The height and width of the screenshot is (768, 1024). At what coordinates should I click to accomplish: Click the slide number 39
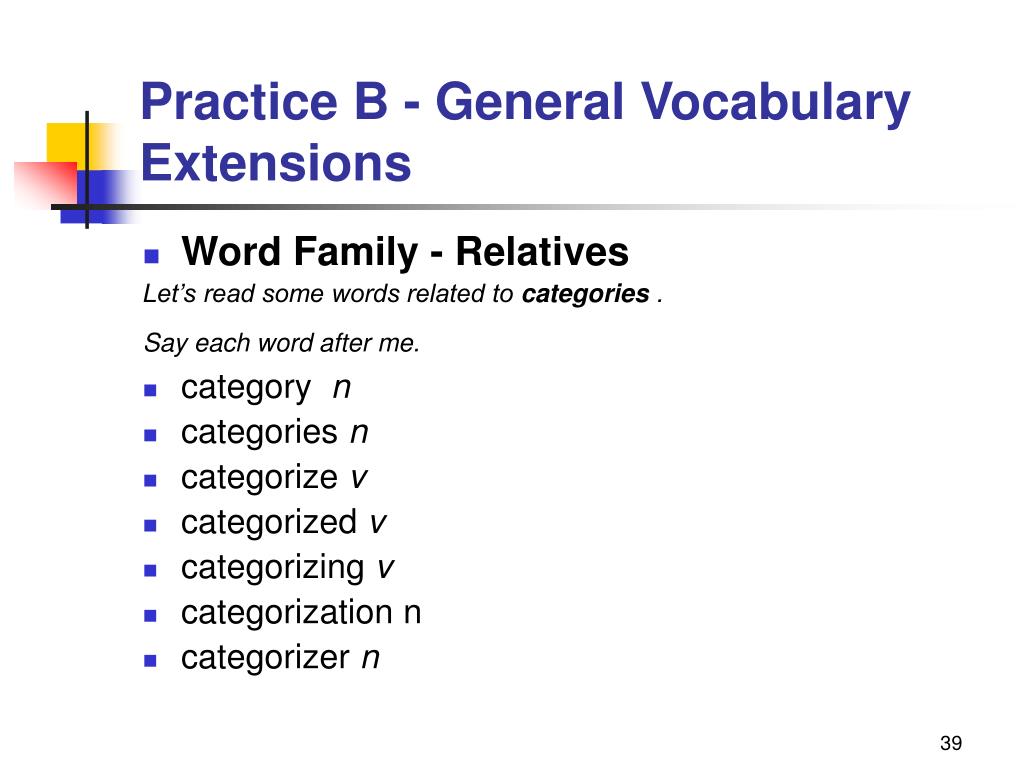(951, 743)
